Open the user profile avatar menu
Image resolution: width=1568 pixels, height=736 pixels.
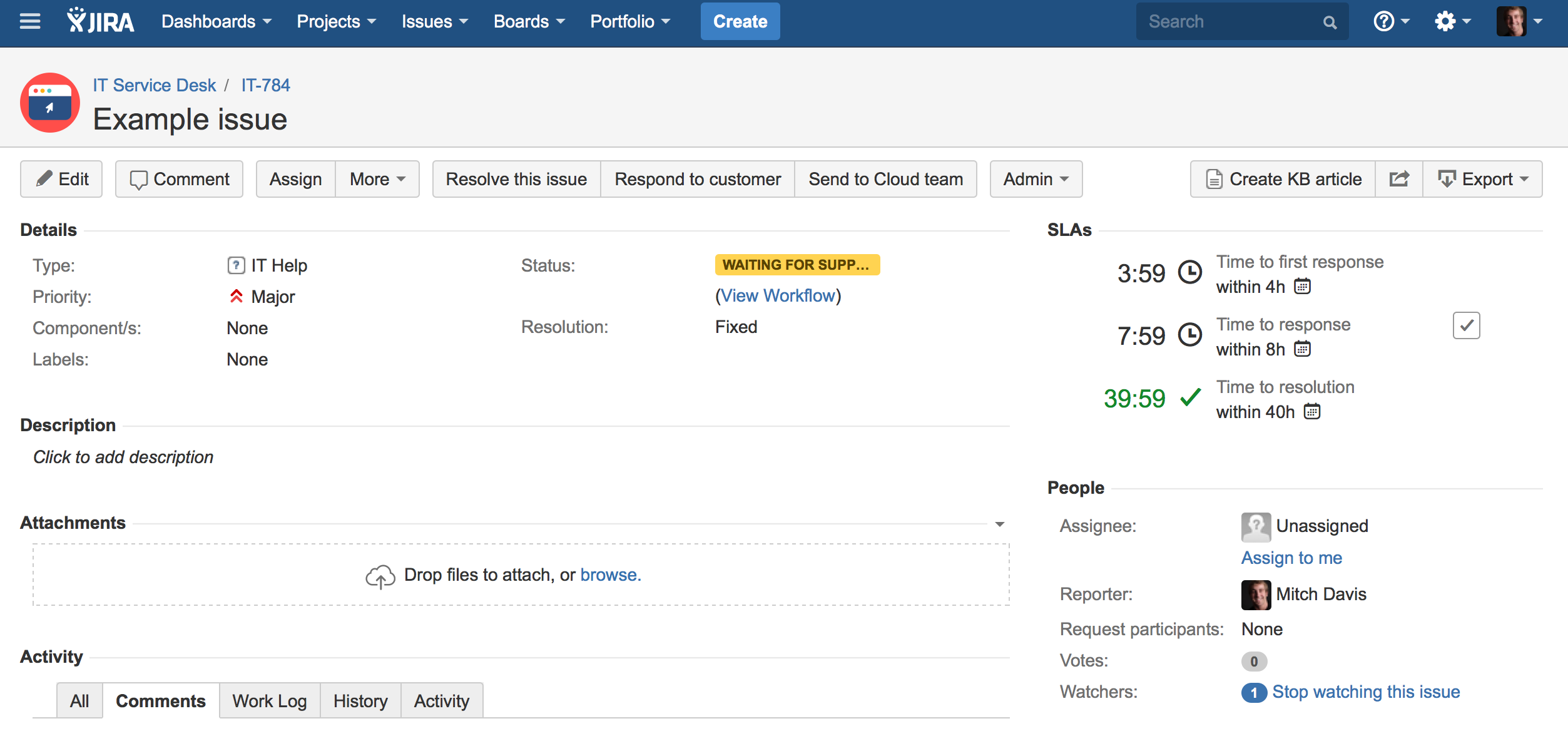(1519, 22)
